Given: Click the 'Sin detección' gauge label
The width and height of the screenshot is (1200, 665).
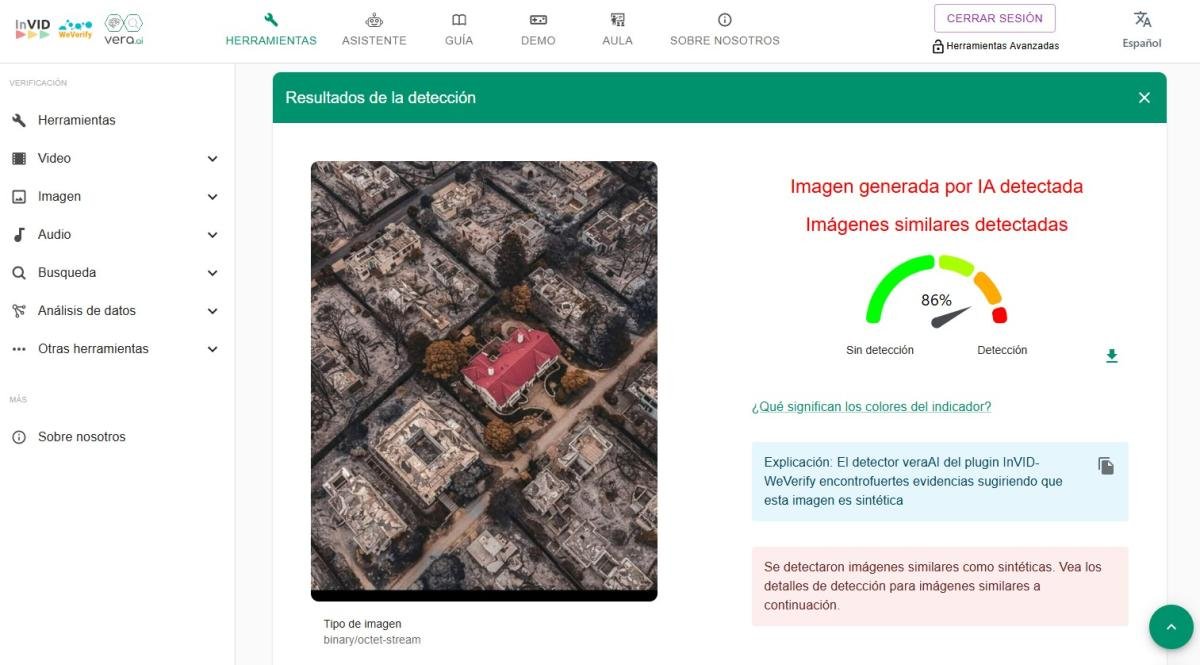Looking at the screenshot, I should click(880, 350).
